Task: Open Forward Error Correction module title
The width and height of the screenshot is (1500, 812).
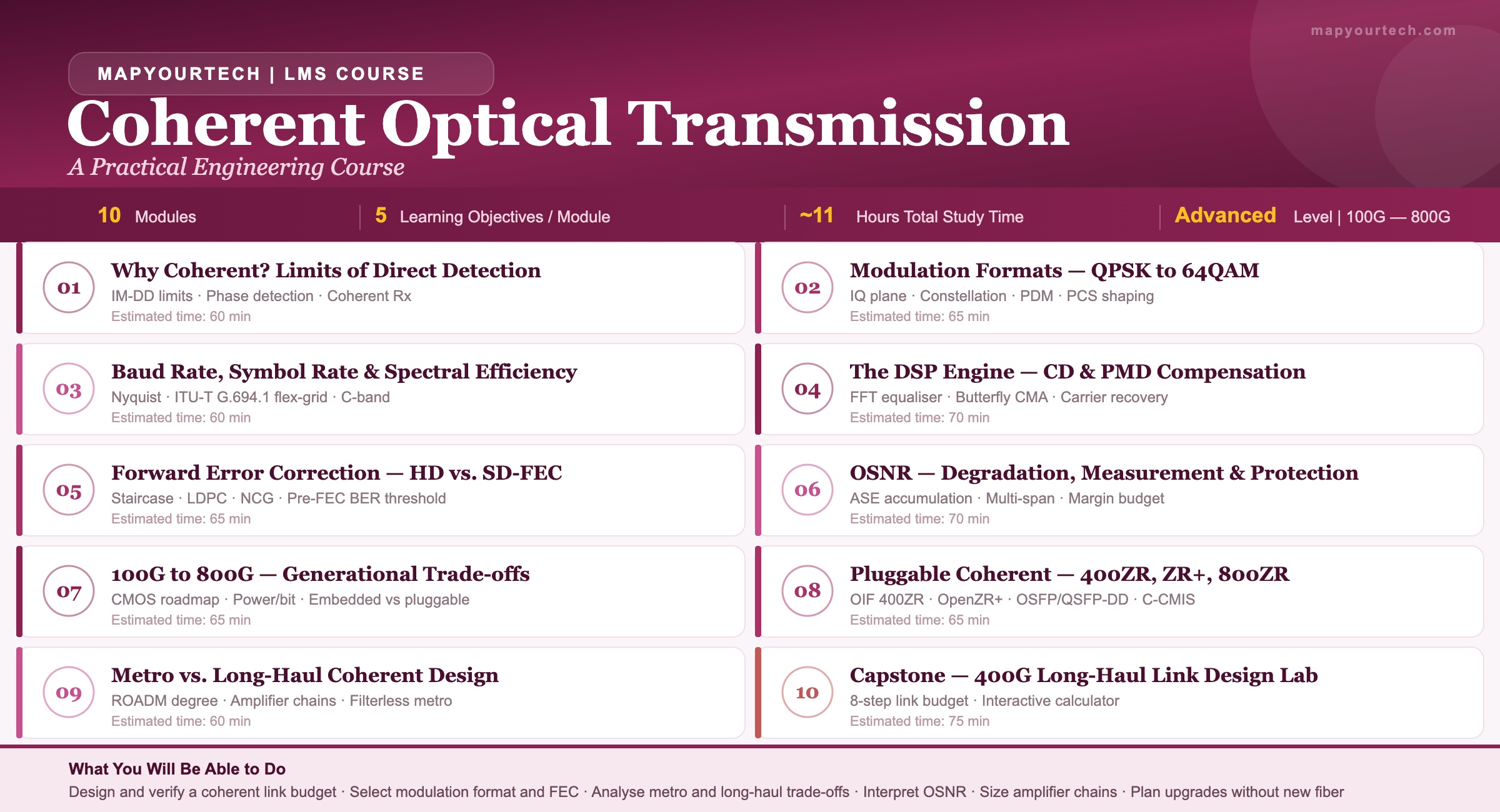Action: pos(336,473)
